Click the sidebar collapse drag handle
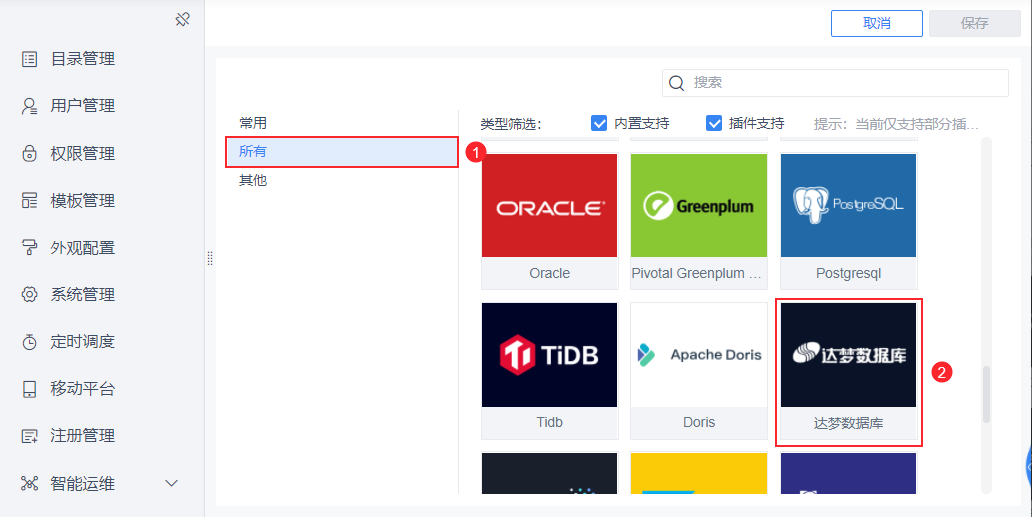The height and width of the screenshot is (517, 1032). tap(210, 258)
